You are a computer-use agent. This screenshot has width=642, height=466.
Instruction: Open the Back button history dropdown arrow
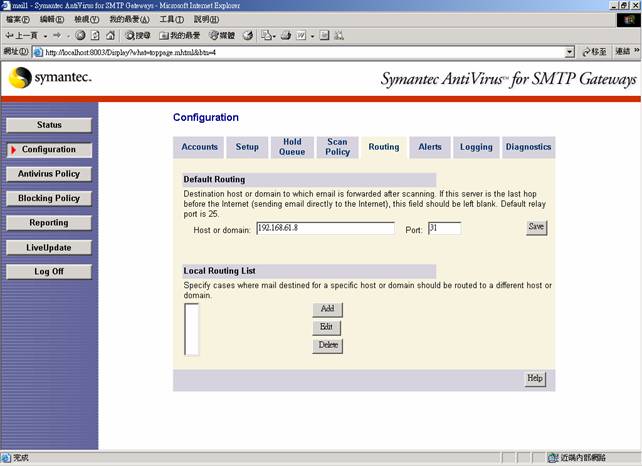tap(45, 36)
